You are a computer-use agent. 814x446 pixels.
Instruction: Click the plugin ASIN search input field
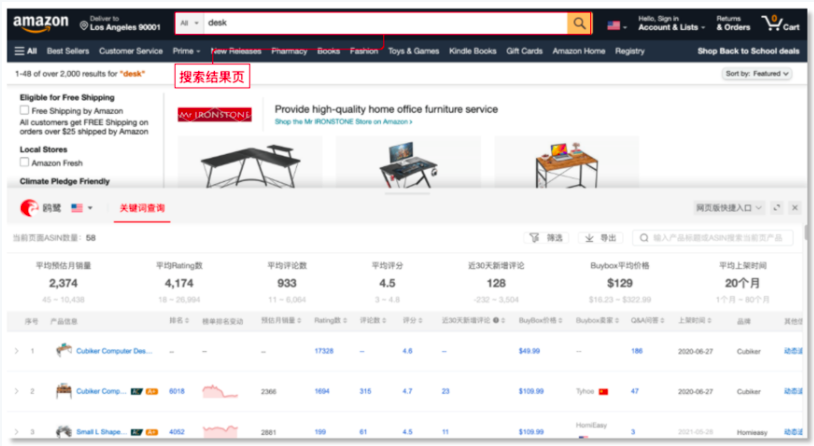(712, 238)
